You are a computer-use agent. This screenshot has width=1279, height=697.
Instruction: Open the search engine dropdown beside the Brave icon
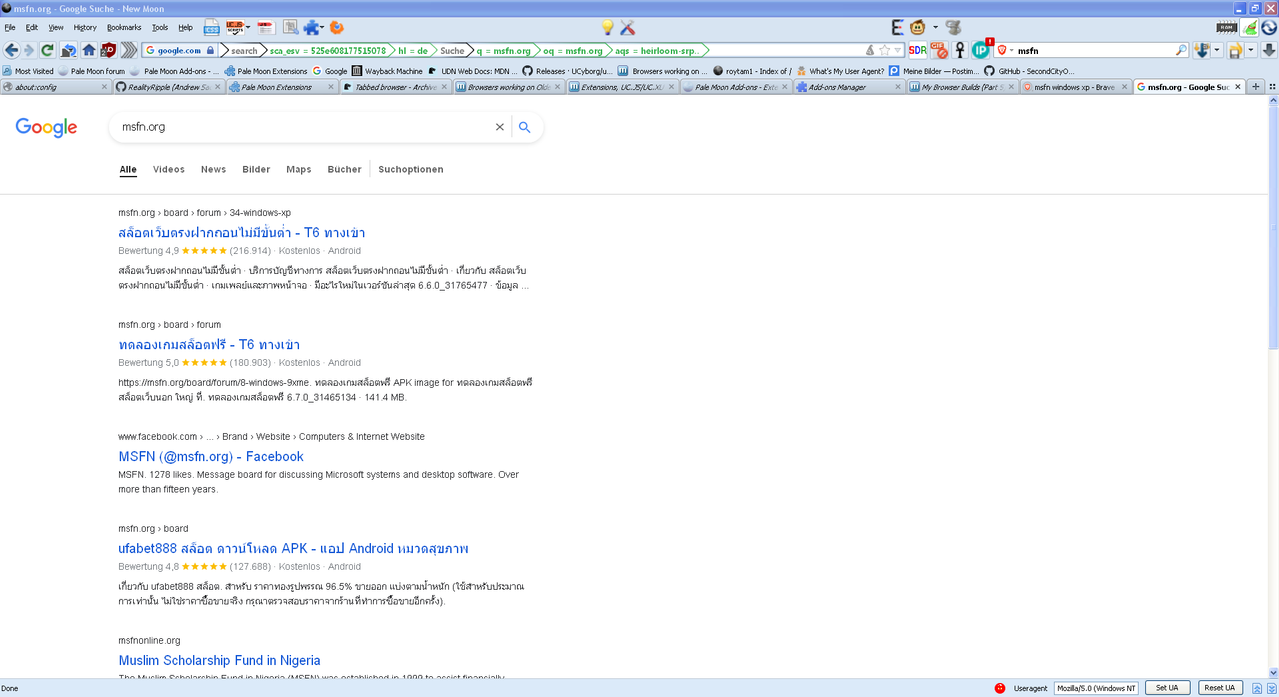point(1011,50)
